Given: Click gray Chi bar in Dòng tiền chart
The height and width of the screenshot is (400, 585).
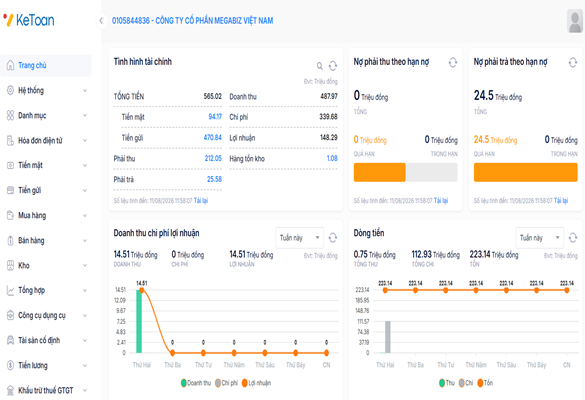Looking at the screenshot, I should [x=388, y=337].
